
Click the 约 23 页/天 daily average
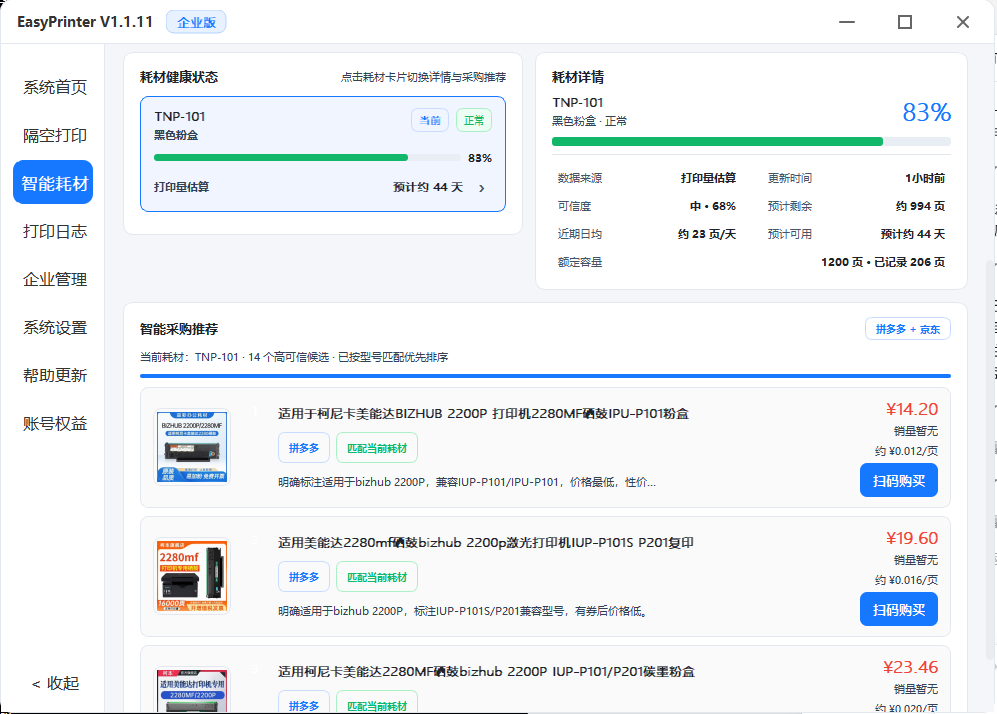(706, 234)
